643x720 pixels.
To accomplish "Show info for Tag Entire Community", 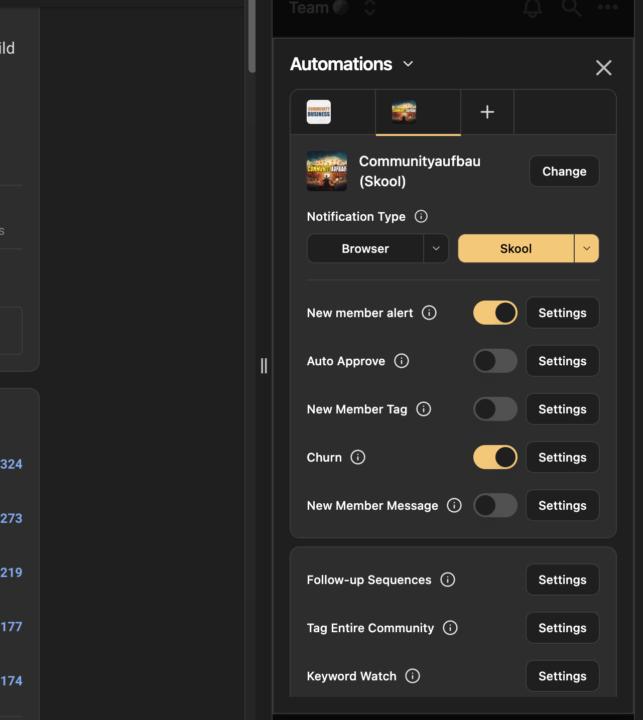I will 450,628.
